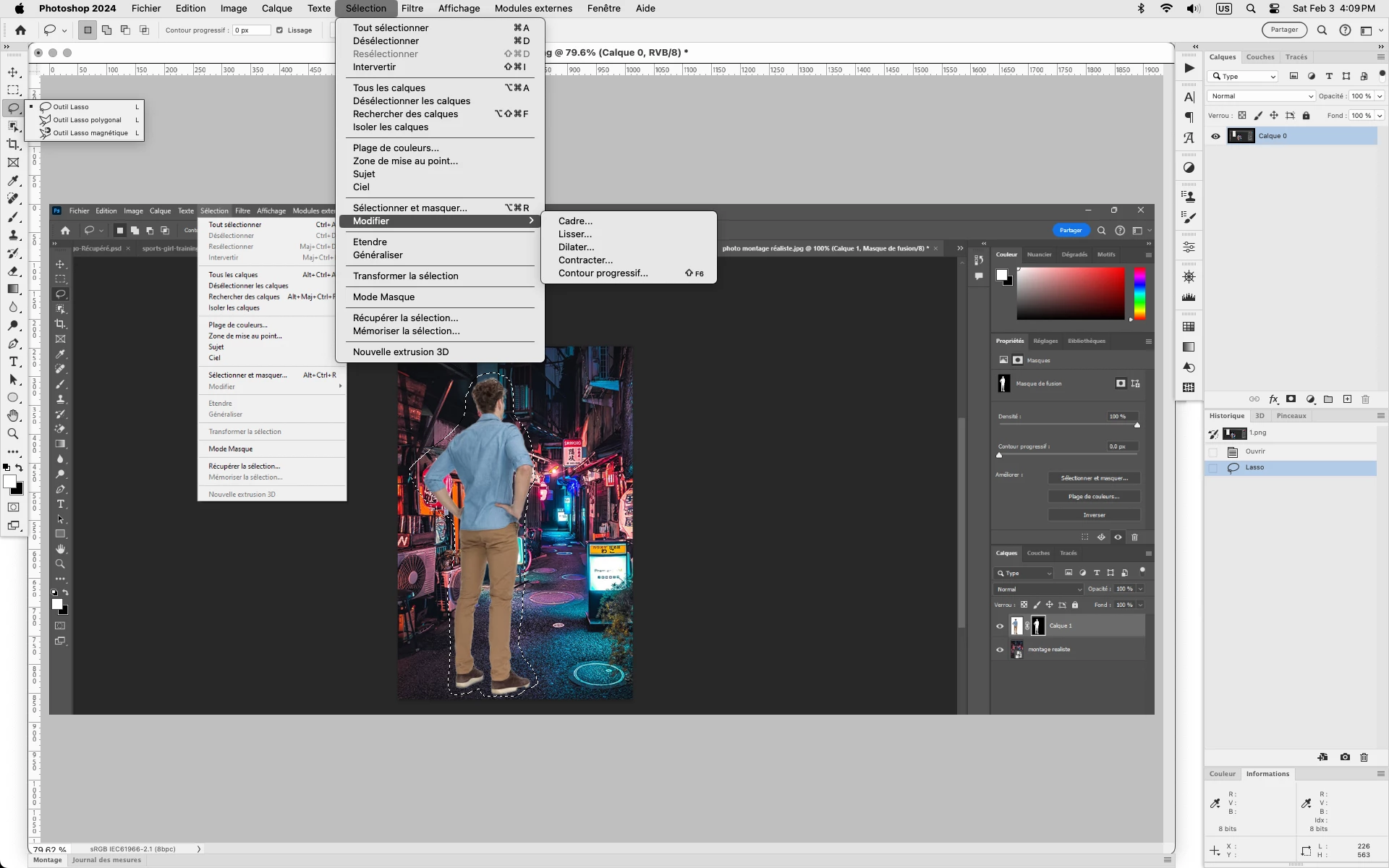
Task: Open the Normal blend mode dropdown
Action: click(1261, 96)
